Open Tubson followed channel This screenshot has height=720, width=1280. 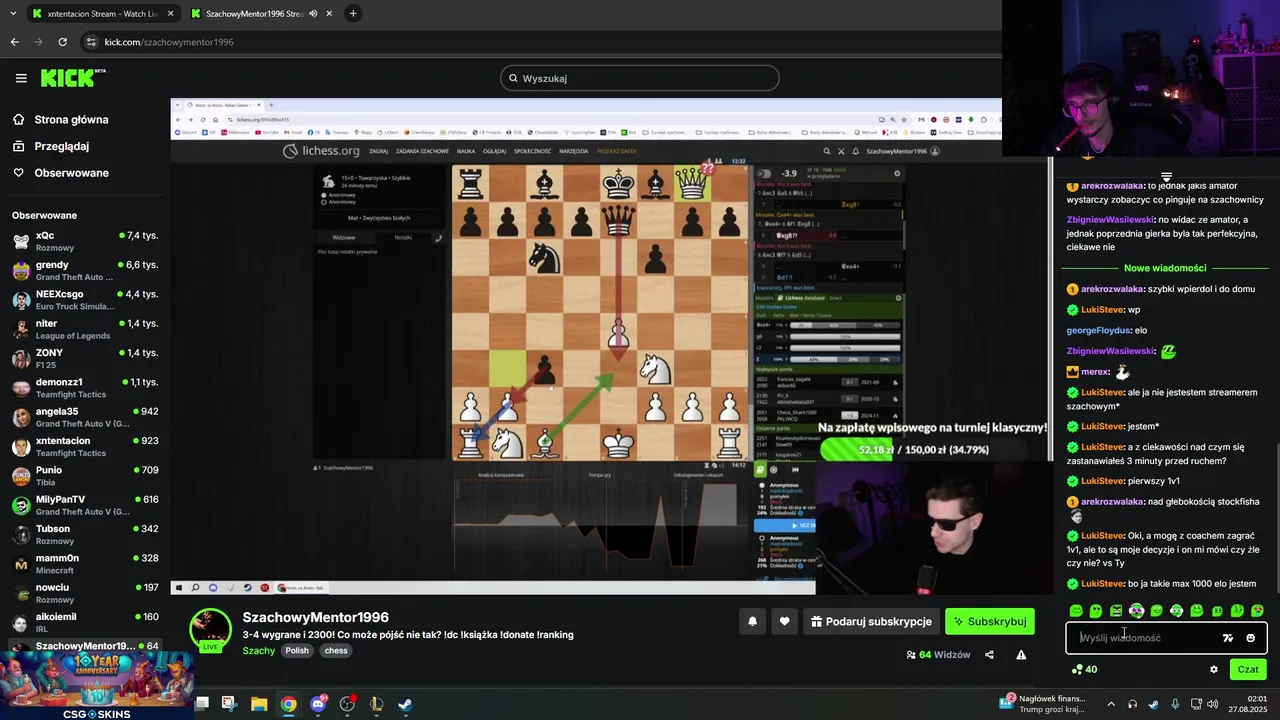85,534
